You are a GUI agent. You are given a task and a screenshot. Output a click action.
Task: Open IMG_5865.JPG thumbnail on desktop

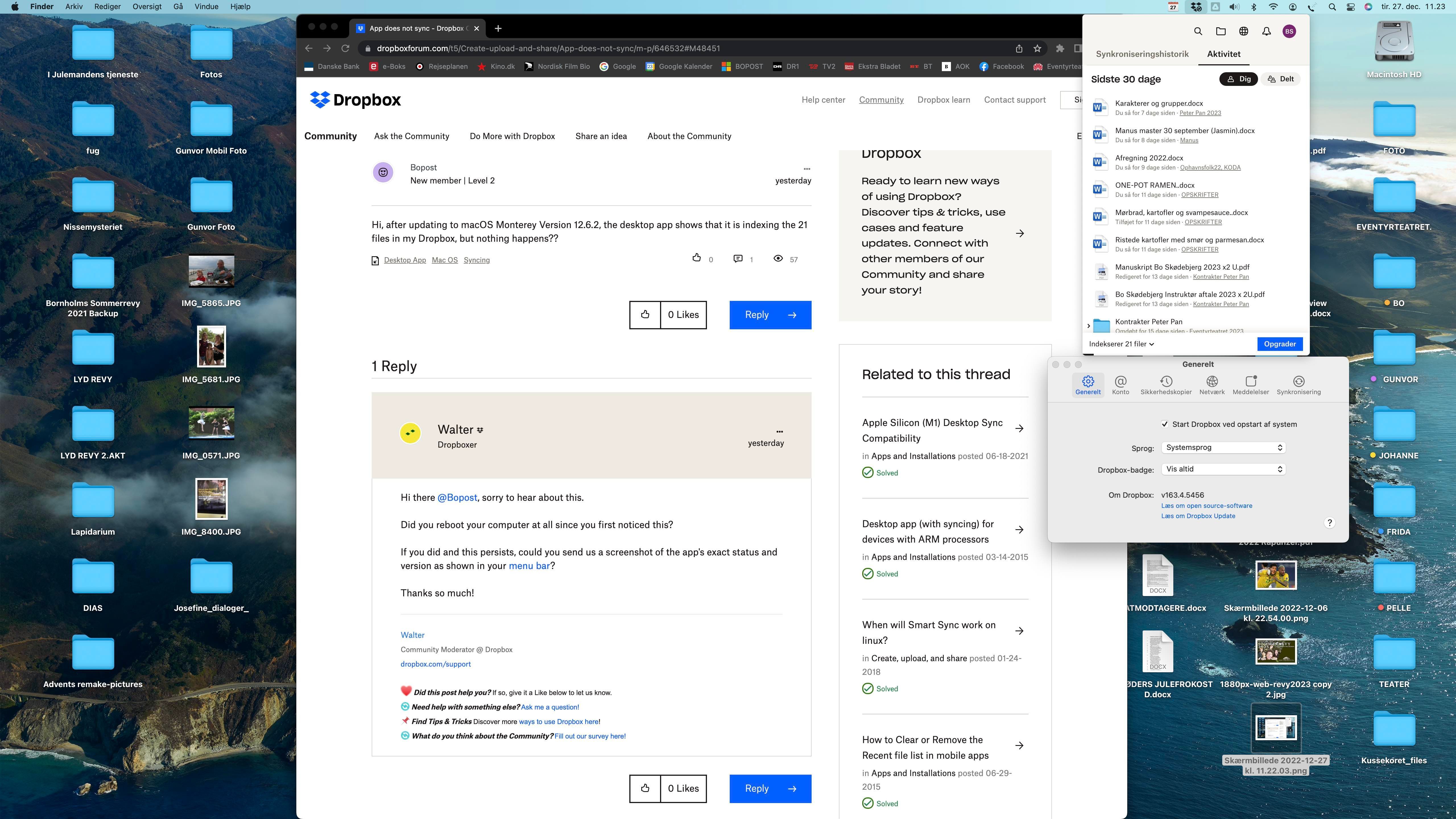click(x=211, y=271)
